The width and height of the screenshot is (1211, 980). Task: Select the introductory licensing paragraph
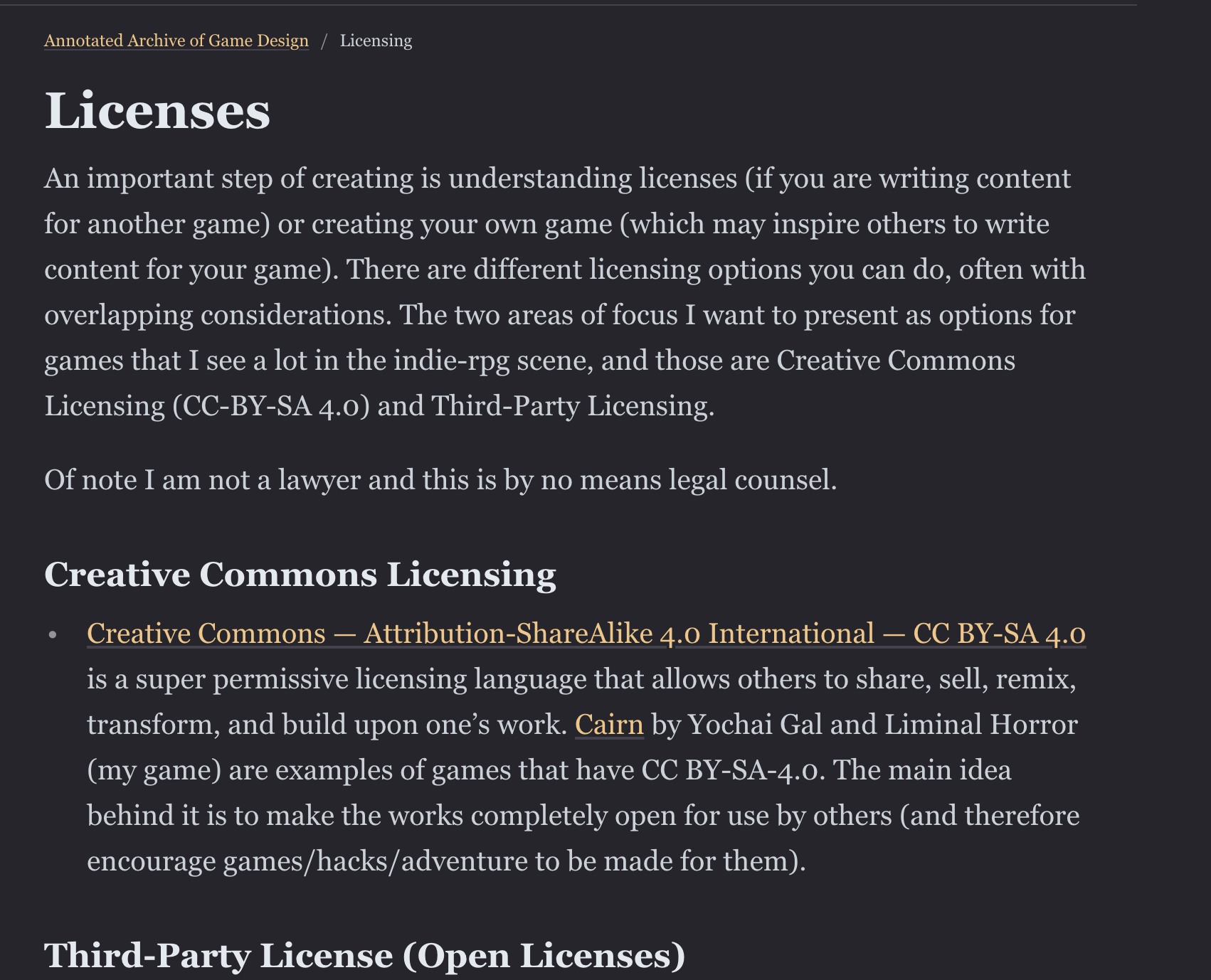(562, 292)
